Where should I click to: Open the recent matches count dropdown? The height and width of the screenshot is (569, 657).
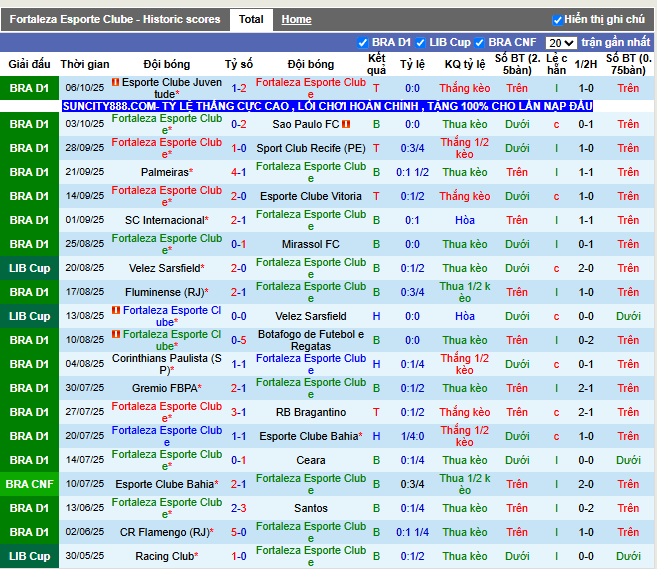561,43
